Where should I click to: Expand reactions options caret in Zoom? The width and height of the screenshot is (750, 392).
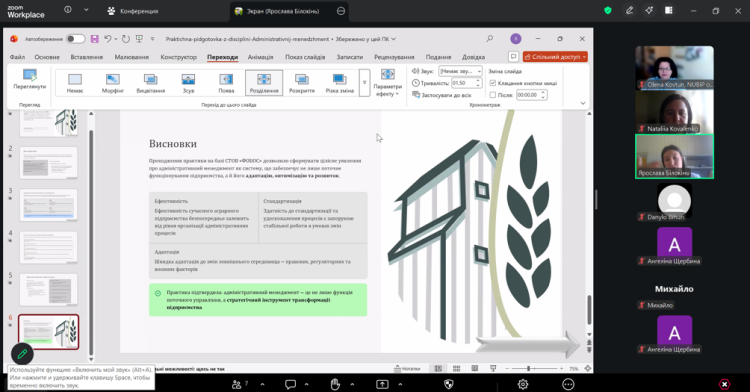tap(352, 384)
